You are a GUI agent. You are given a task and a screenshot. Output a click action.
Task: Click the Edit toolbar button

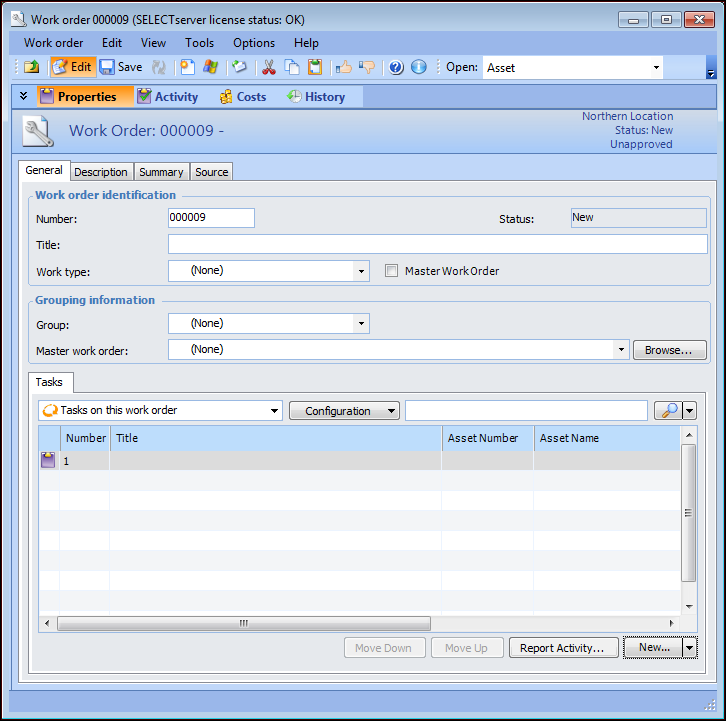pyautogui.click(x=71, y=67)
